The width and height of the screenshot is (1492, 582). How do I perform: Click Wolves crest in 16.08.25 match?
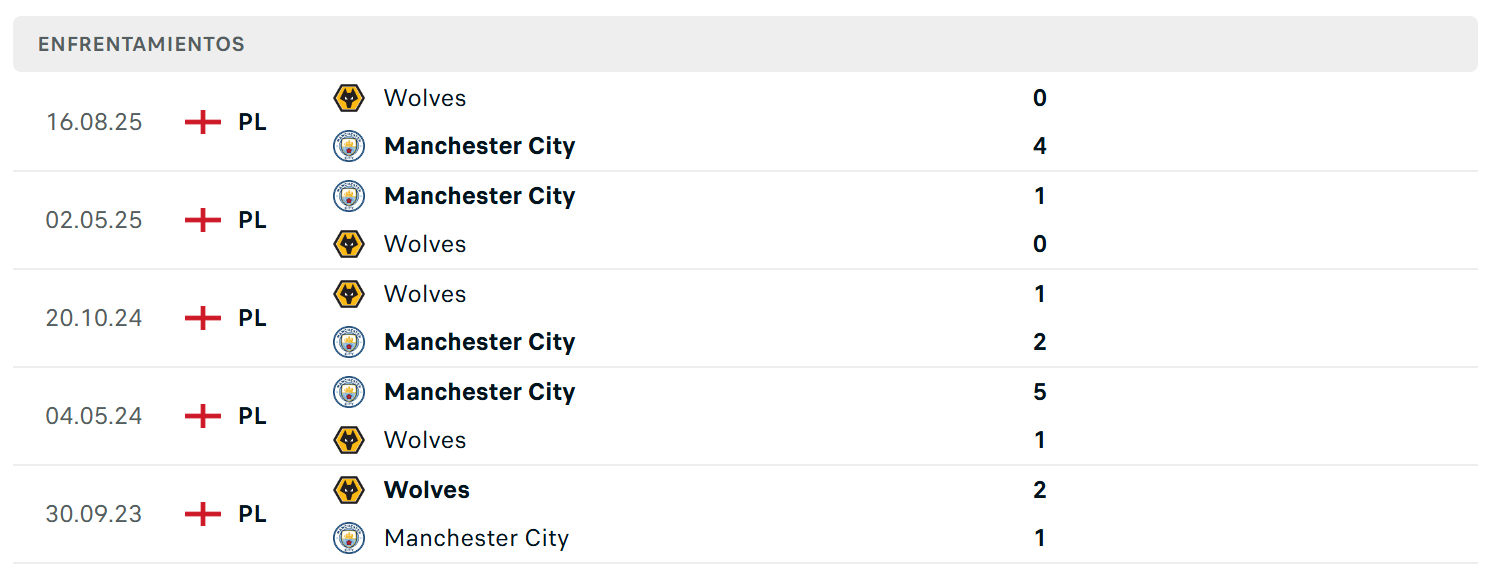[x=348, y=98]
